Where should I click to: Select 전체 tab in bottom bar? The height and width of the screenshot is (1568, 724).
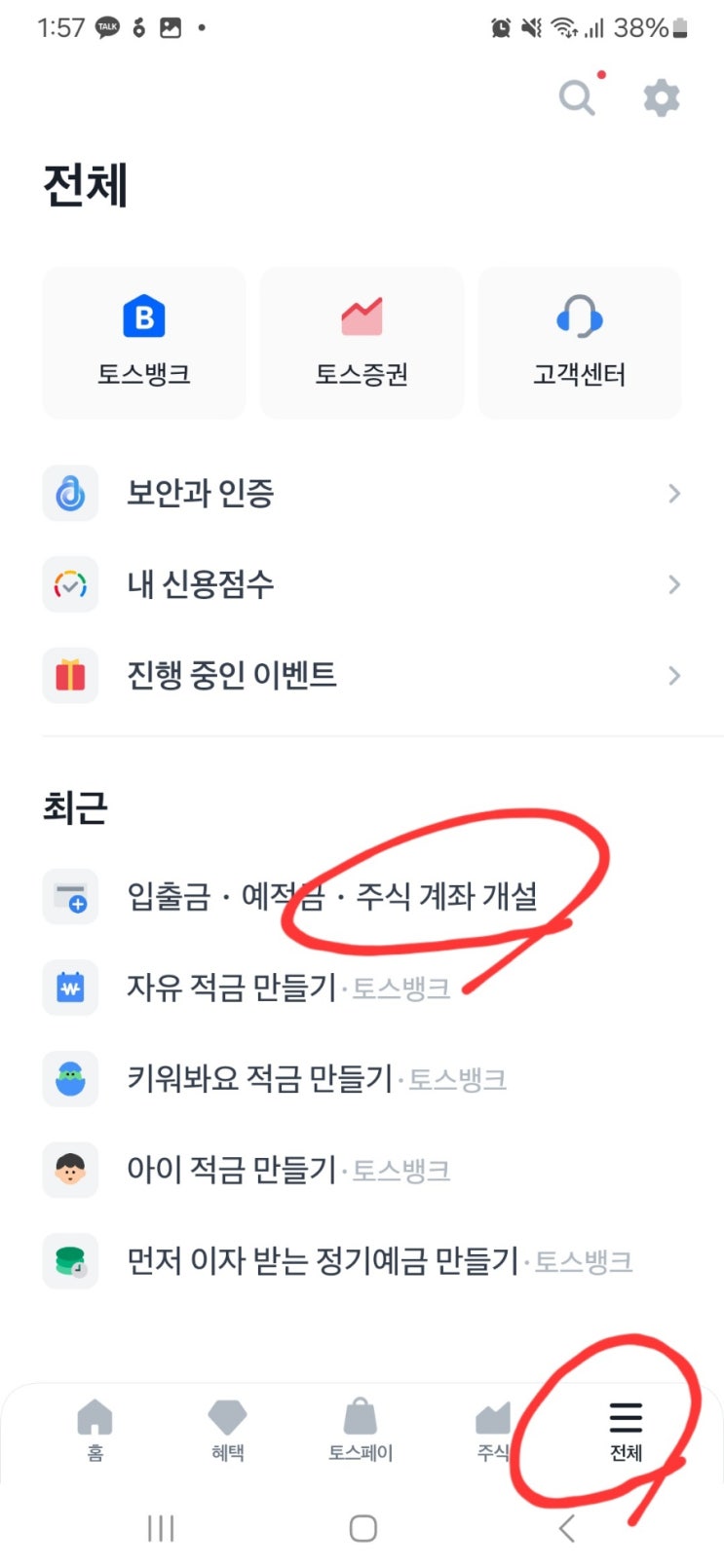point(626,1430)
